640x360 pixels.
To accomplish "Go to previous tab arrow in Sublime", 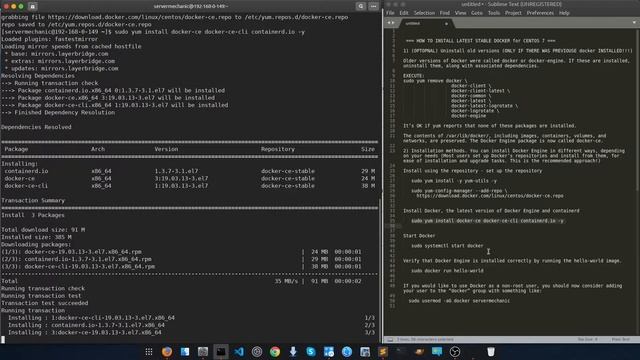I will click(x=389, y=23).
